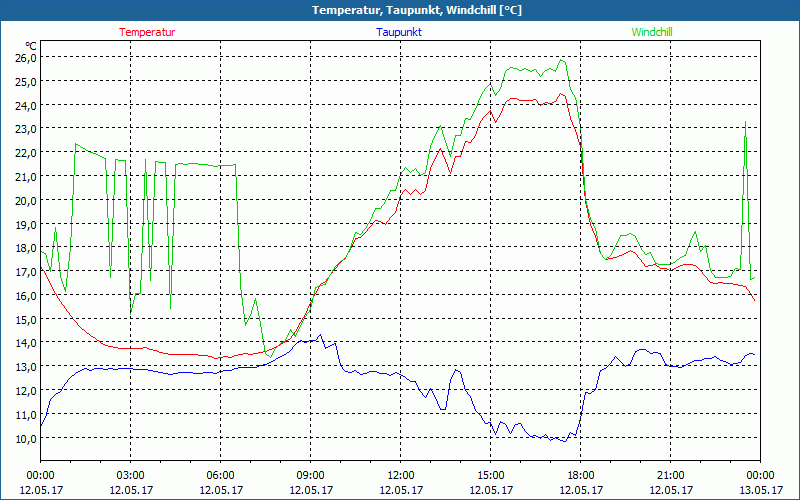Click the 14,0 y-axis value
This screenshot has height=500, width=800.
click(26, 343)
